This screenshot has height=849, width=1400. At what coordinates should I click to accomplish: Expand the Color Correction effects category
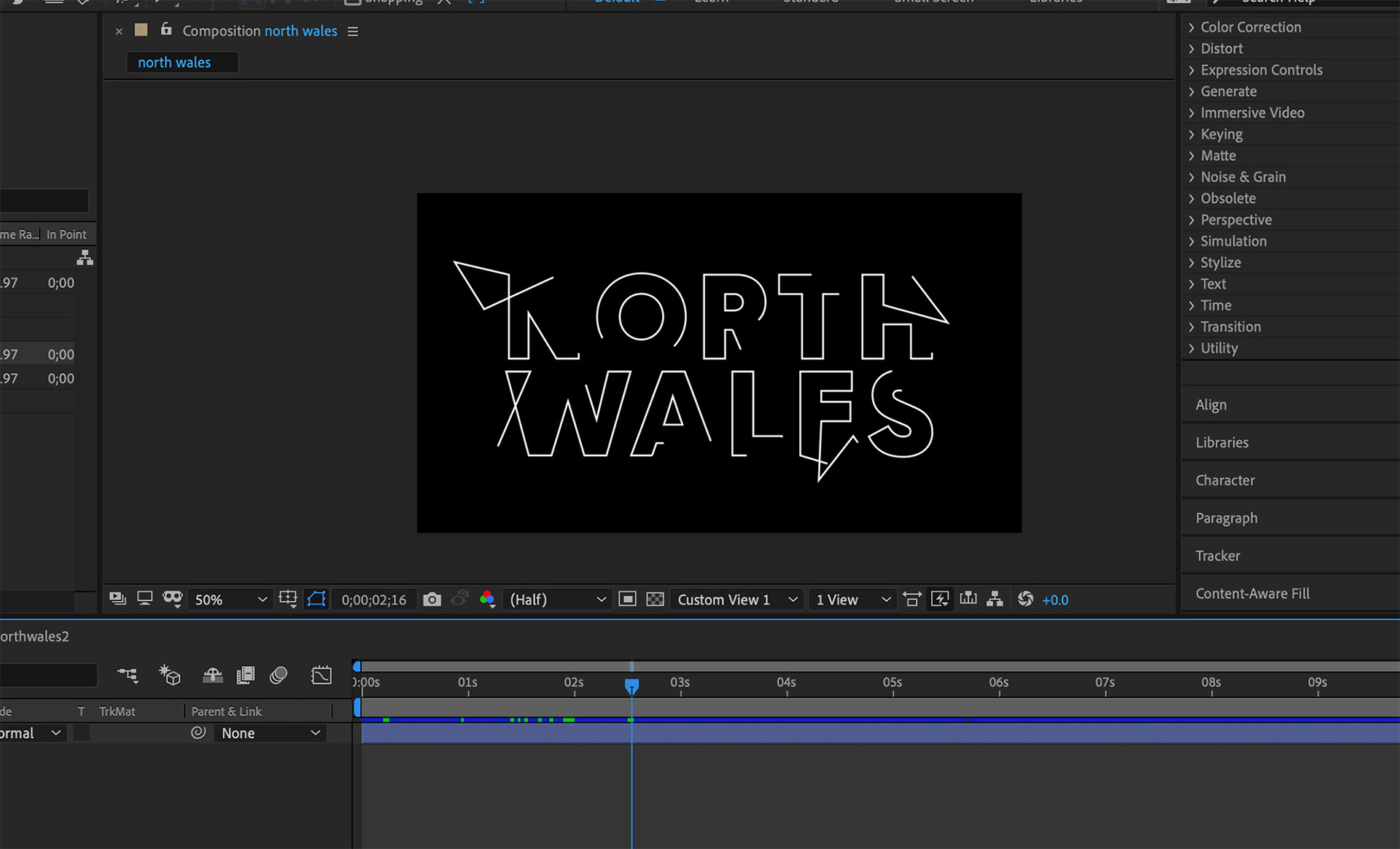click(1251, 27)
